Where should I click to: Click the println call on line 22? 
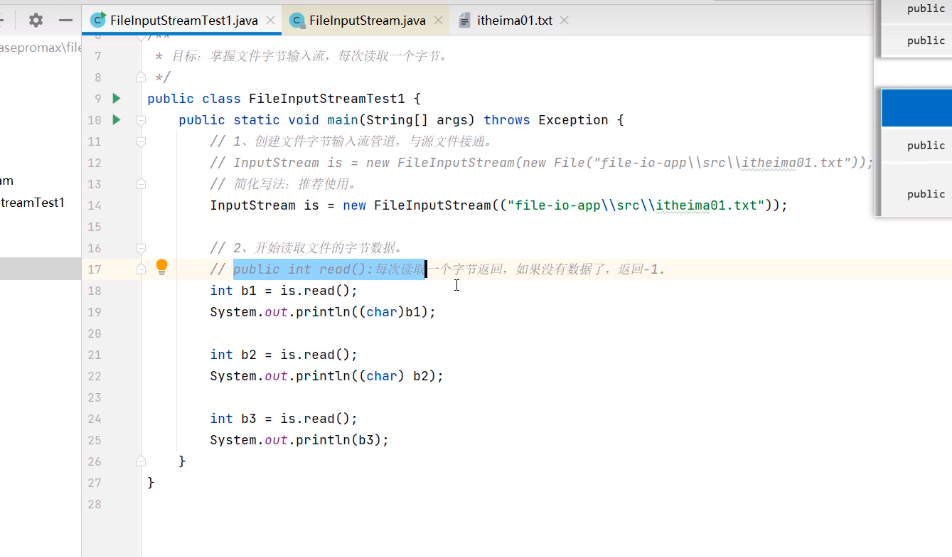click(323, 376)
